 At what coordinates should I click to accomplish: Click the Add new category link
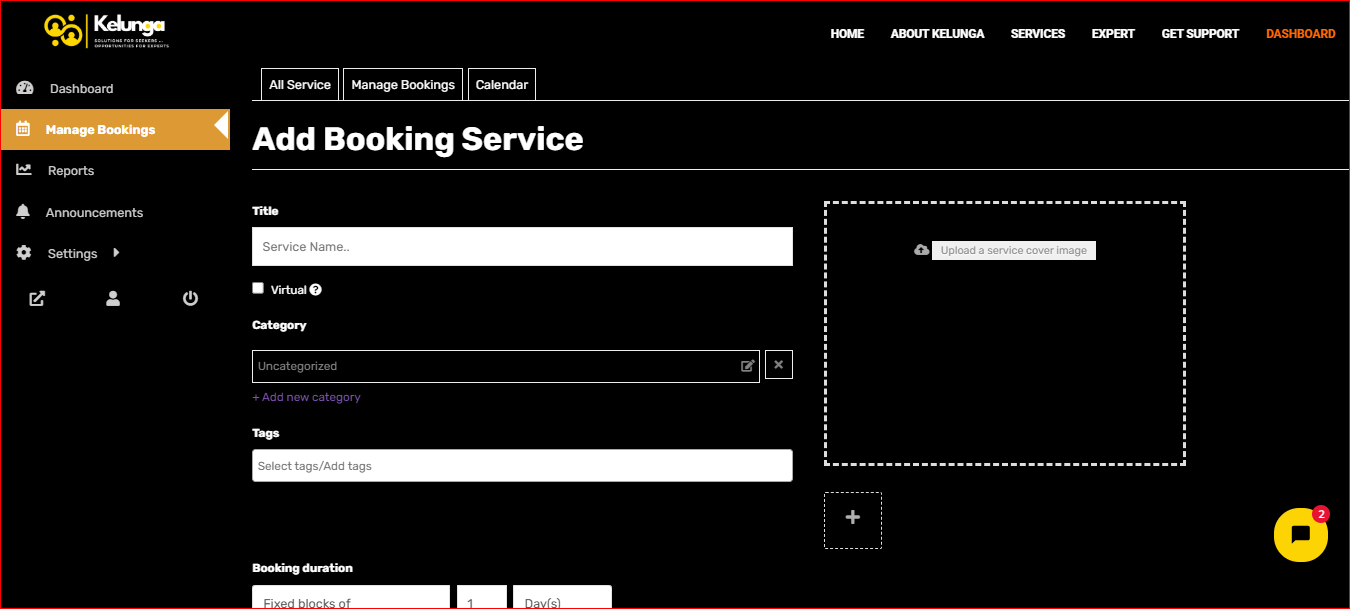[306, 397]
